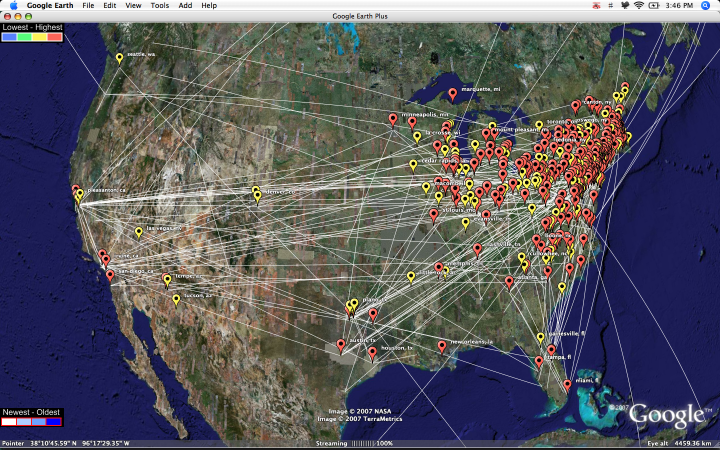Screen dimensions: 720x450
Task: Open the Edit menu
Action: coord(110,6)
